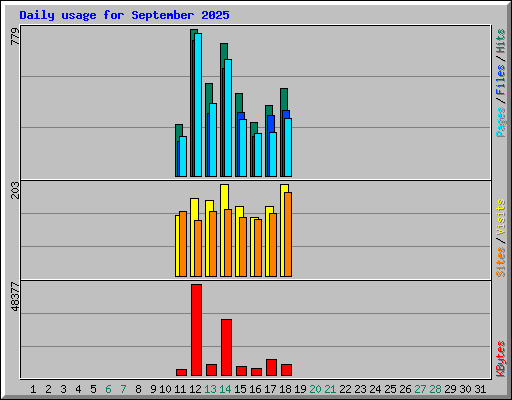Click day 19 on the x-axis
512x400 pixels.
pyautogui.click(x=300, y=389)
